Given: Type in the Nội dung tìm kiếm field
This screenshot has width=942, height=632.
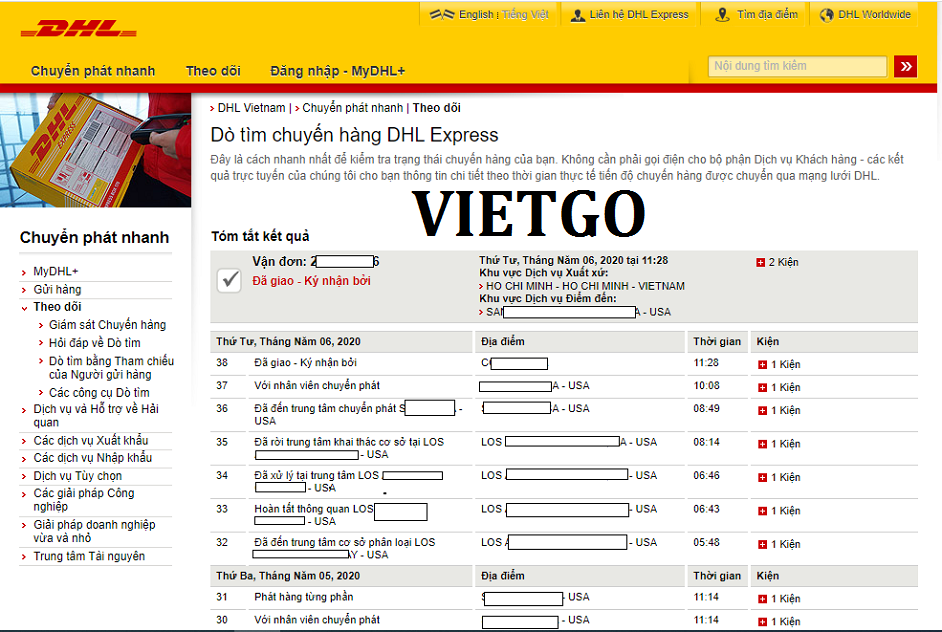Looking at the screenshot, I should coord(797,66).
